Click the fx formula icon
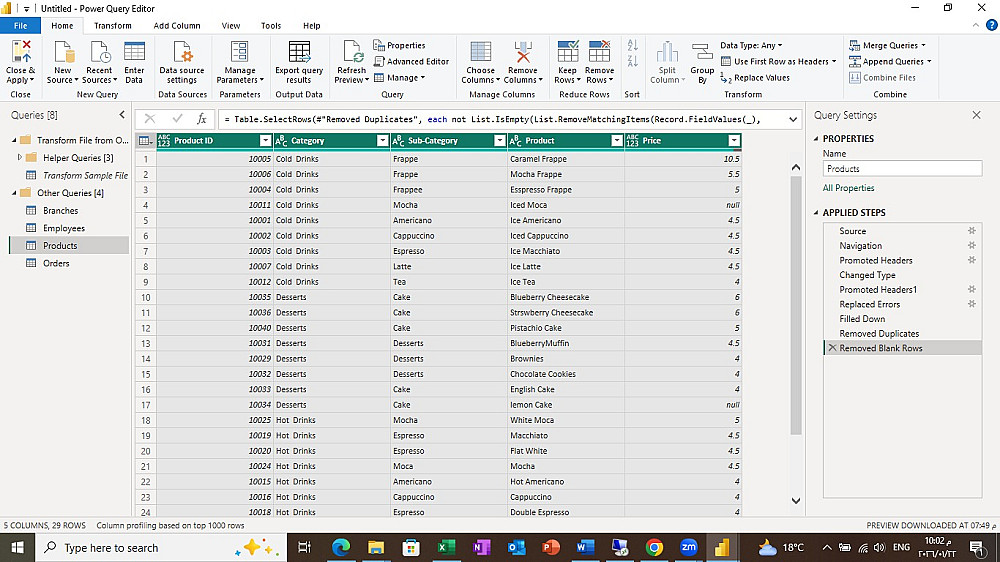This screenshot has height=562, width=1000. (x=202, y=119)
